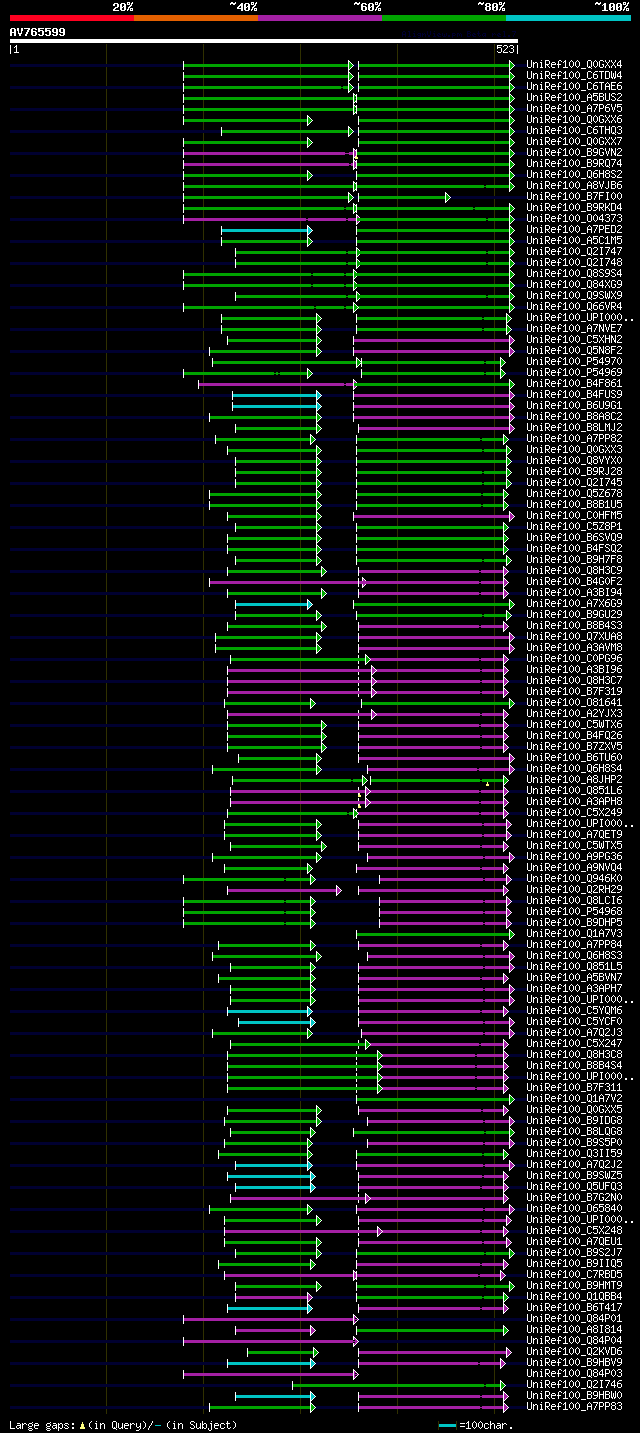
Task: Open hit UniRef100_B4F861
Action: pos(574,383)
